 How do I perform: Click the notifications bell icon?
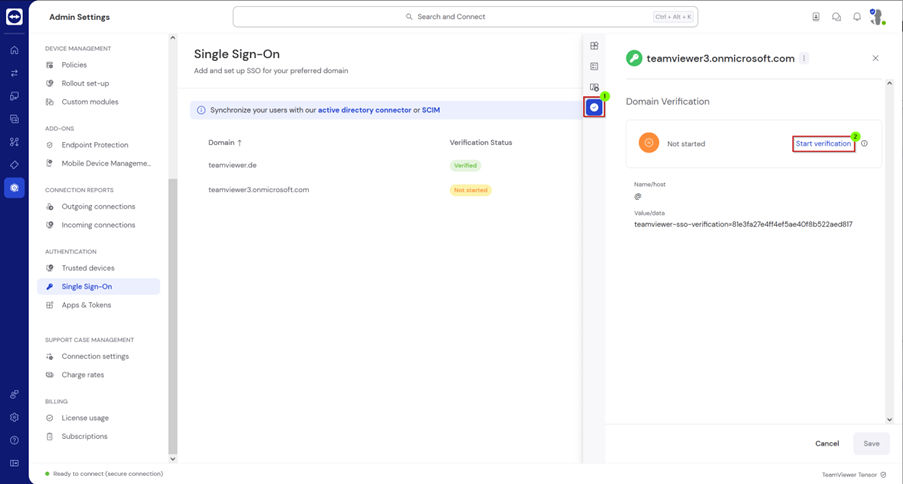pos(857,17)
